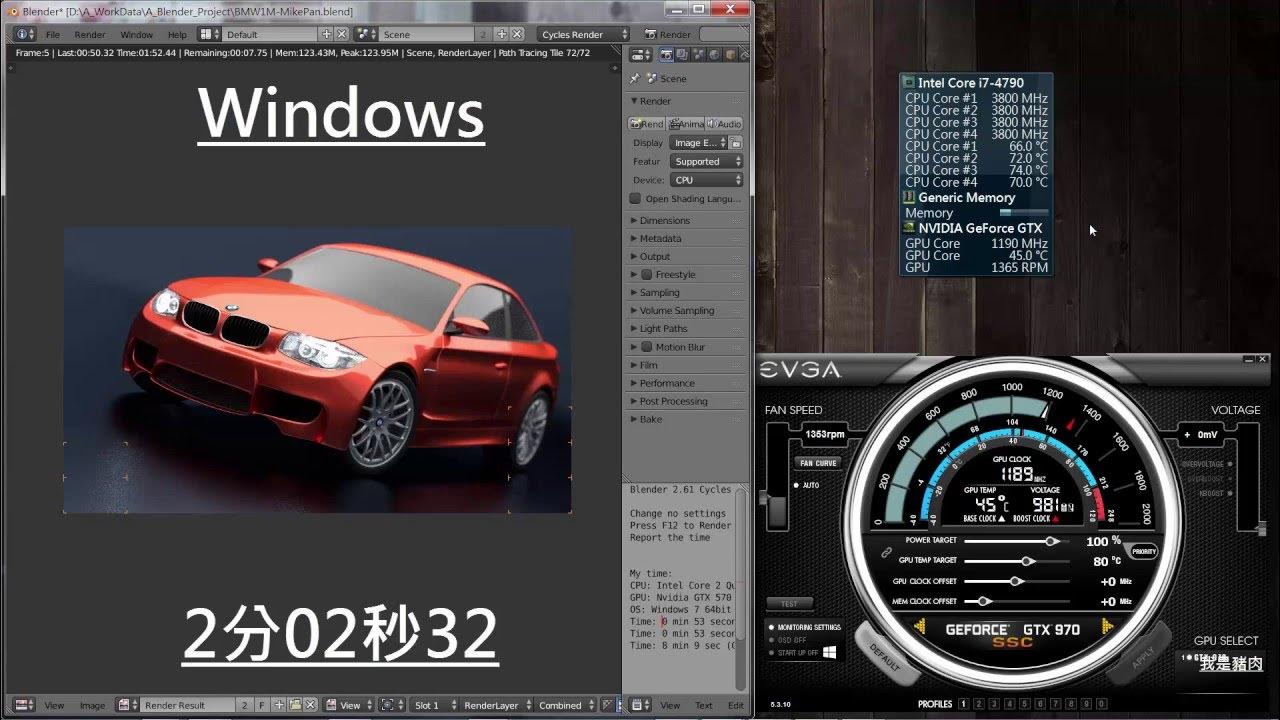
Task: Open the Image menu in the image editor
Action: (x=92, y=705)
